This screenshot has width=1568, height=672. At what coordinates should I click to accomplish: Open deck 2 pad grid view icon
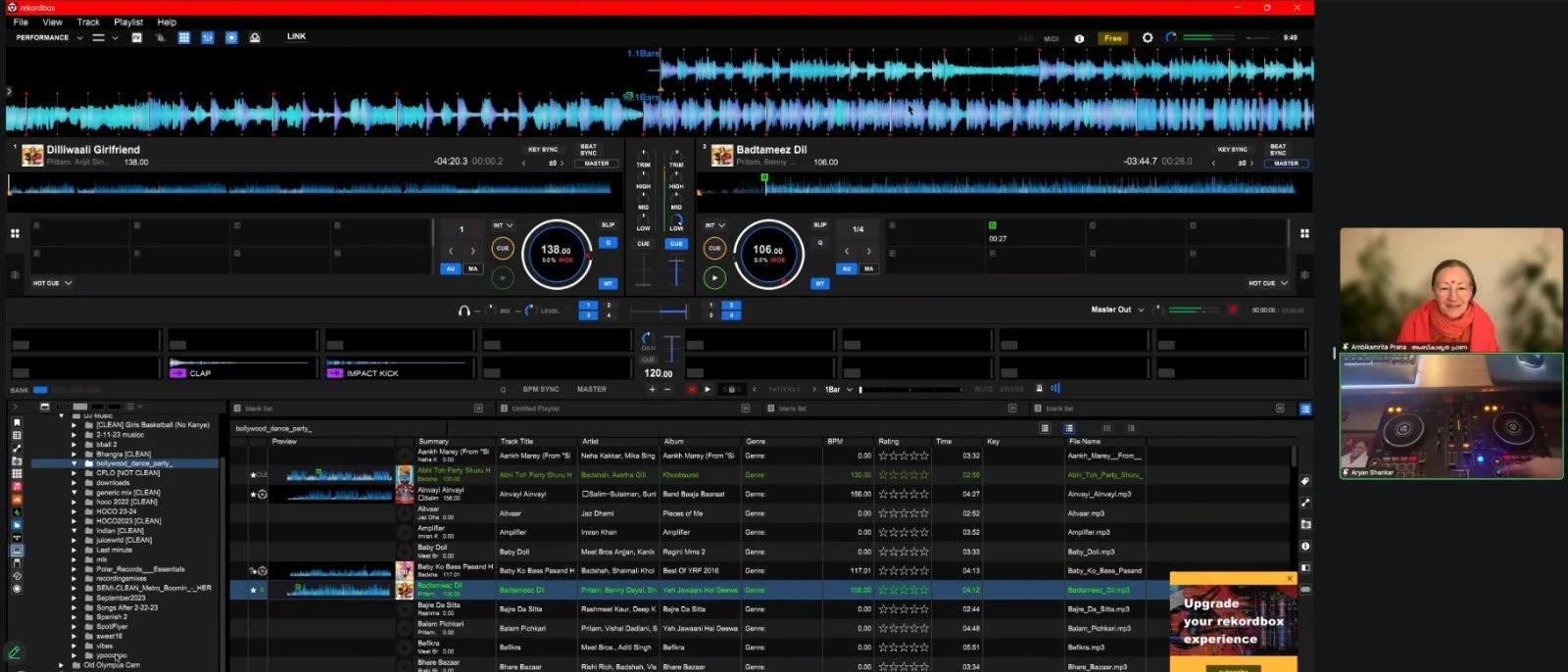1304,233
